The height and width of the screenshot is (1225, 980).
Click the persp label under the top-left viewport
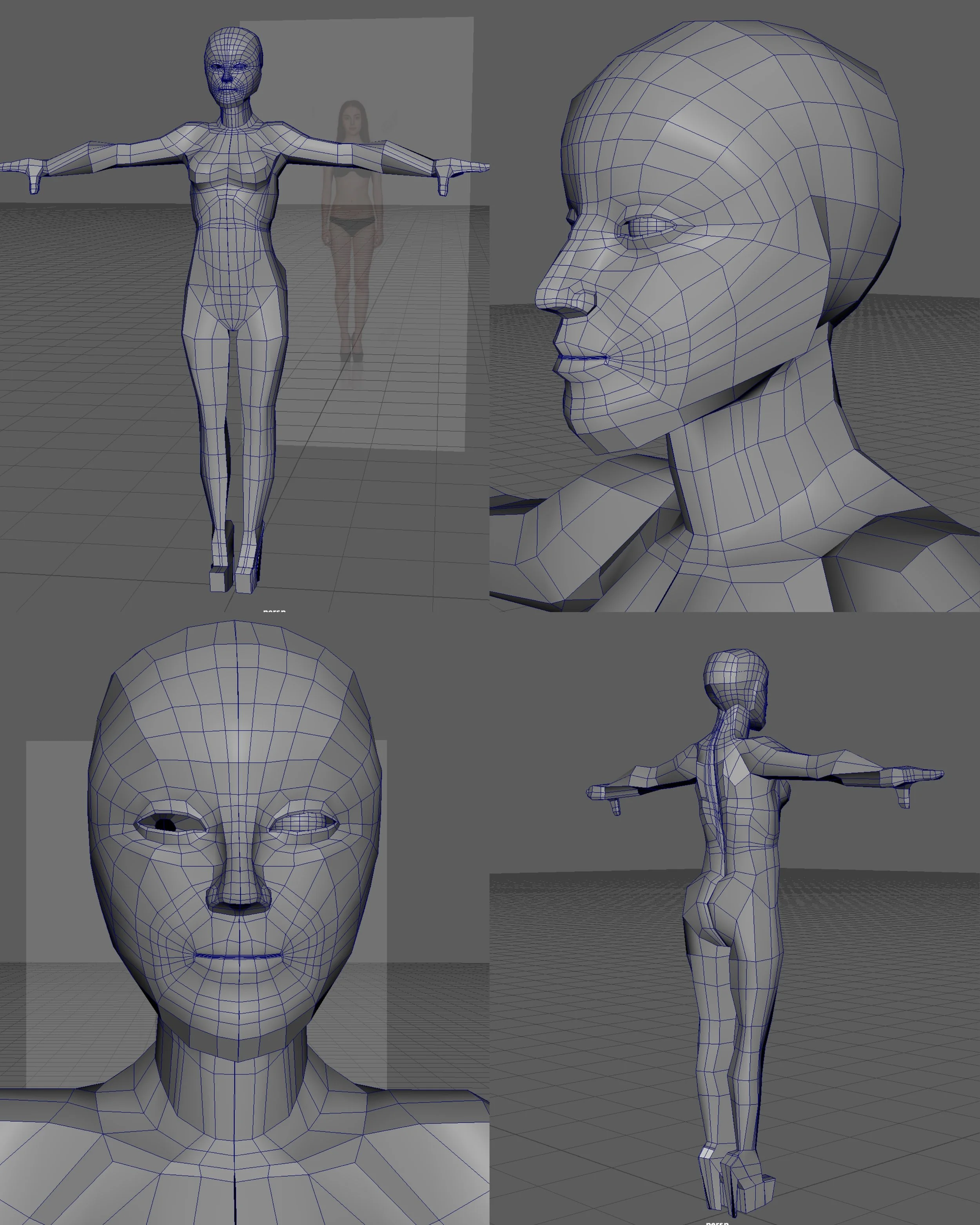[x=274, y=611]
